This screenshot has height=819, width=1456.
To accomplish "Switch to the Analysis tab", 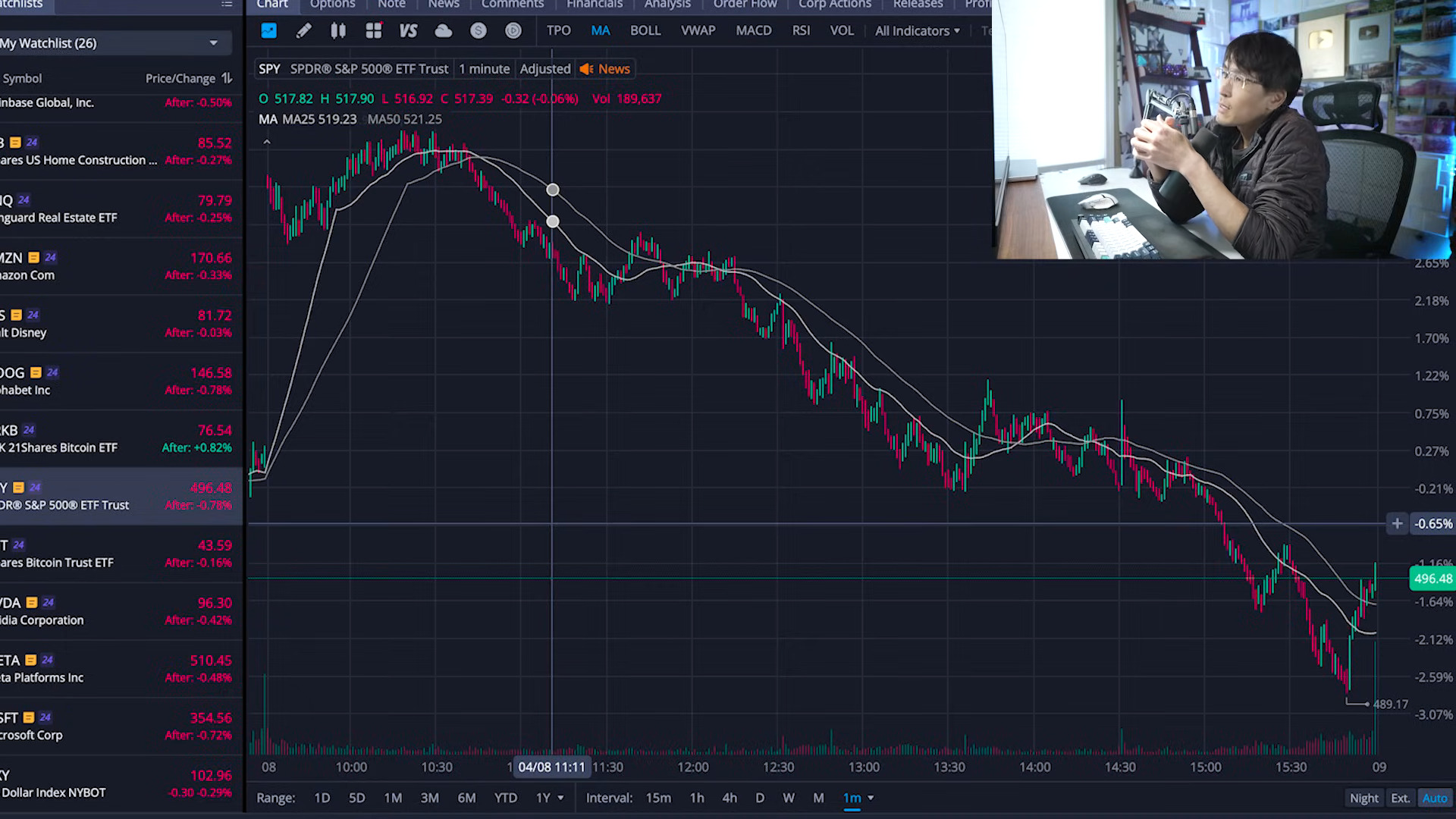I will [667, 5].
